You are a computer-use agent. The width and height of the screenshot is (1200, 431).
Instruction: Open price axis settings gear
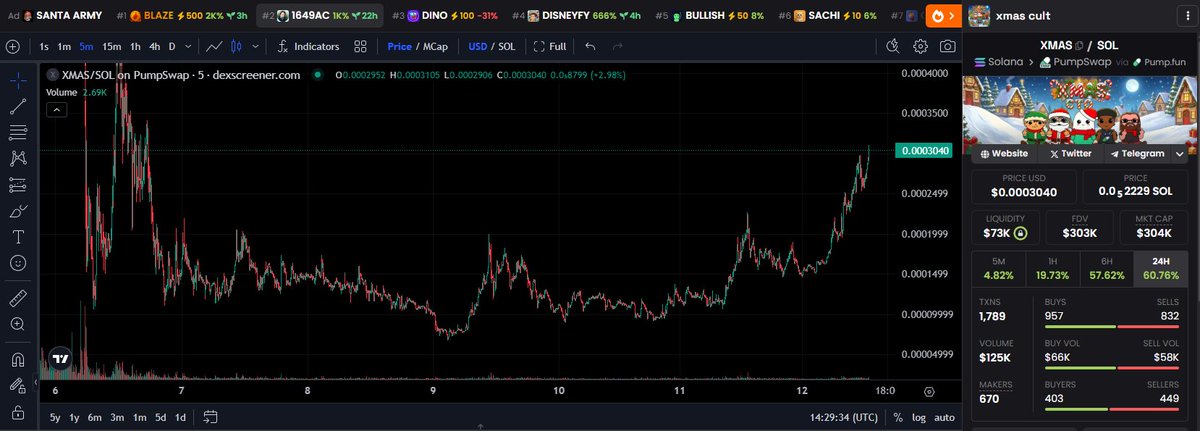[x=930, y=391]
